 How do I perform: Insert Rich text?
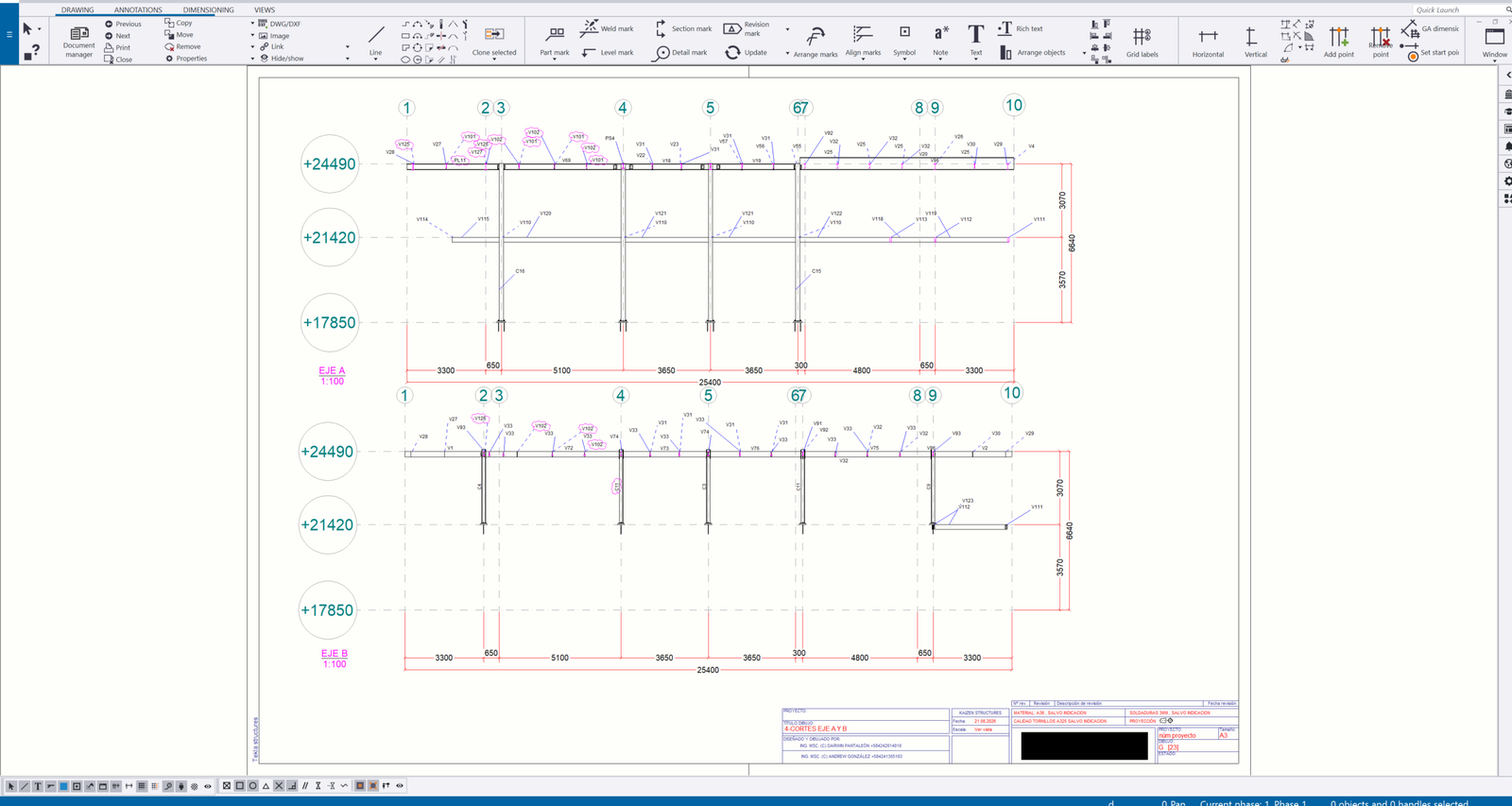tap(1021, 28)
